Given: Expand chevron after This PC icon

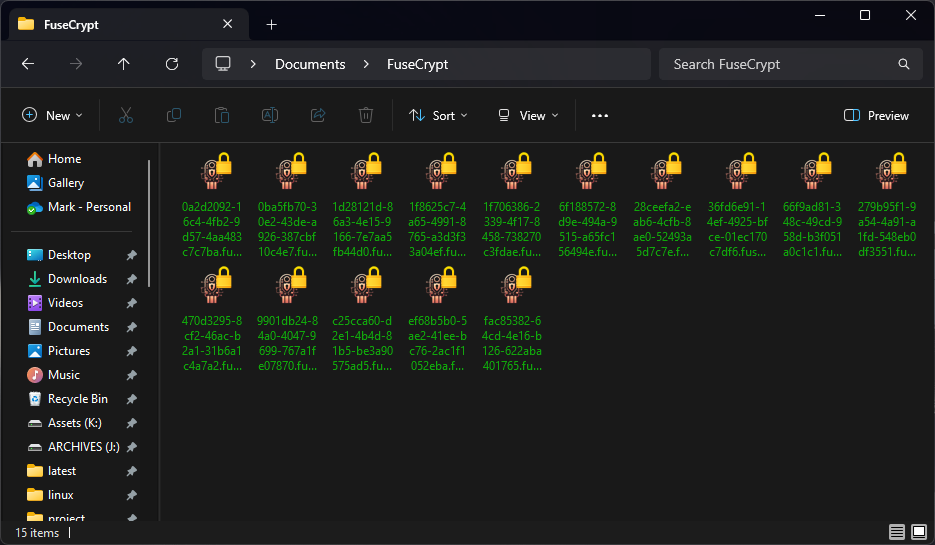Looking at the screenshot, I should pos(253,64).
